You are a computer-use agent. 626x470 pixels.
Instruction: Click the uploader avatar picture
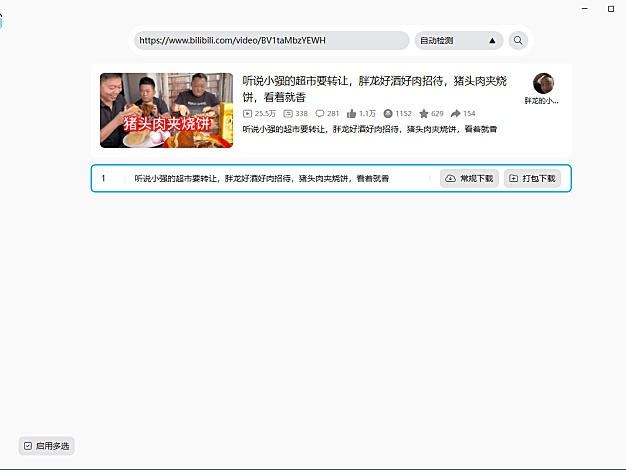pyautogui.click(x=543, y=83)
